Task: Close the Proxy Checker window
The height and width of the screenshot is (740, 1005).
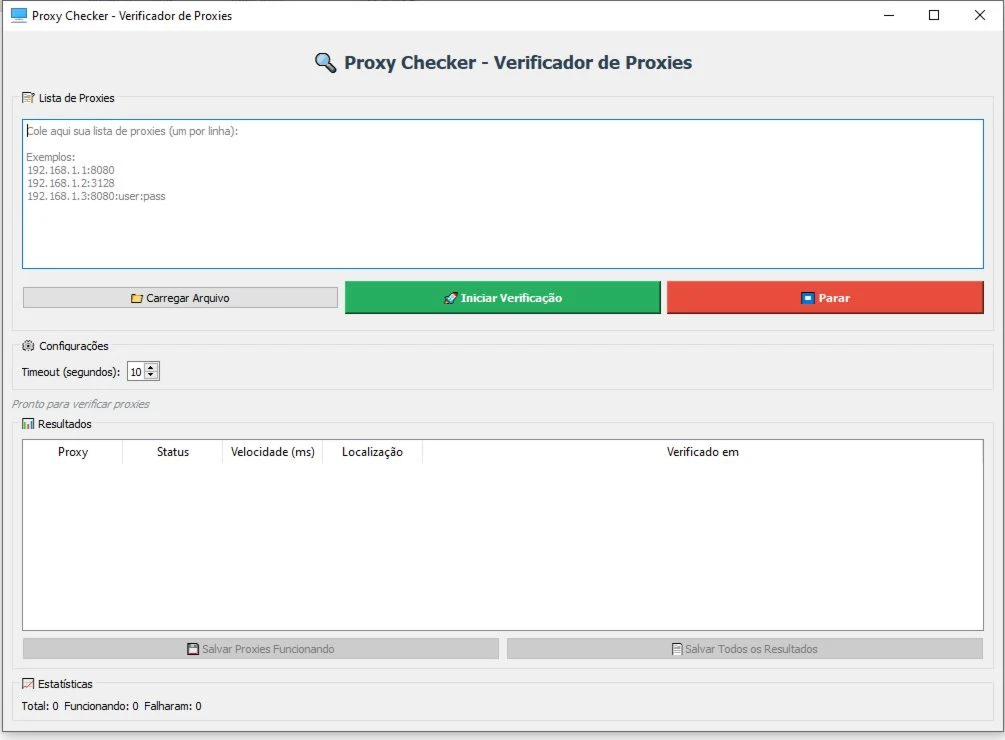Action: [979, 15]
